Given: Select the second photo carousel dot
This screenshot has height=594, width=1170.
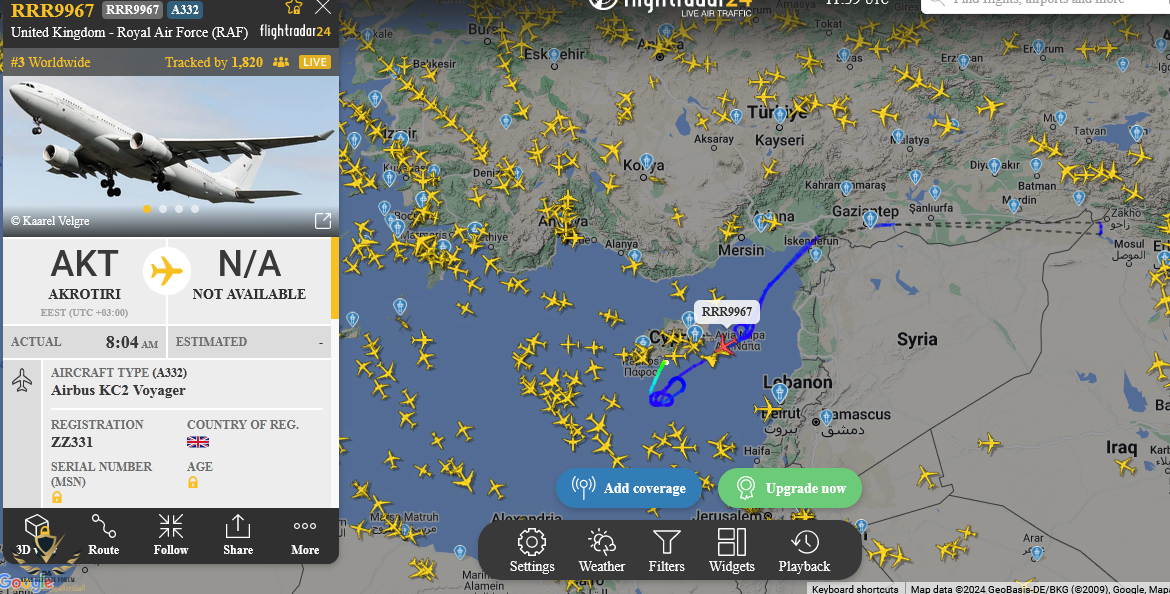Looking at the screenshot, I should (163, 209).
